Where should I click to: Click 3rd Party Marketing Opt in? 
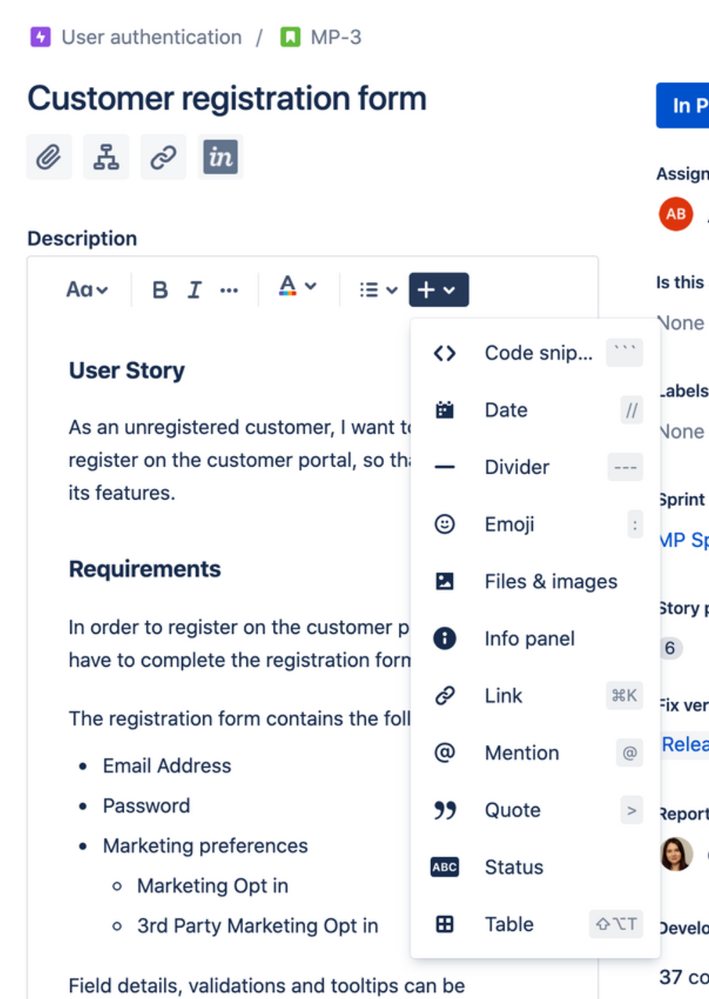257,925
